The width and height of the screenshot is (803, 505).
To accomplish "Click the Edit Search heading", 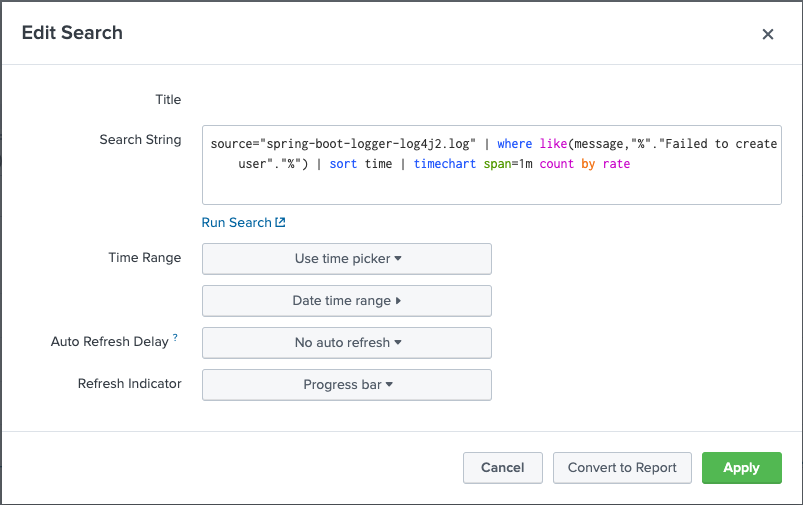I will pos(72,33).
